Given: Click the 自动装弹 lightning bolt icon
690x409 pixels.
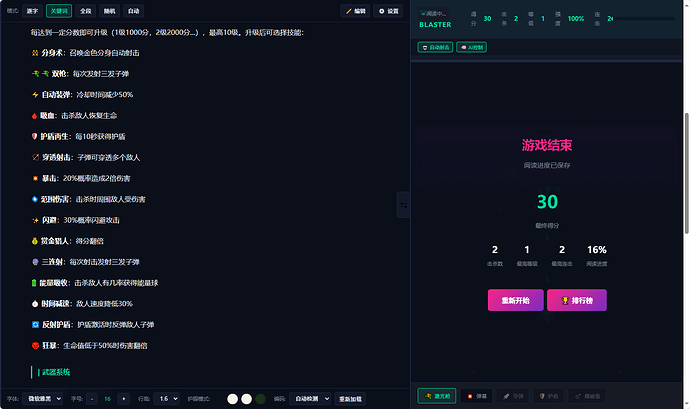Looking at the screenshot, I should (35, 95).
